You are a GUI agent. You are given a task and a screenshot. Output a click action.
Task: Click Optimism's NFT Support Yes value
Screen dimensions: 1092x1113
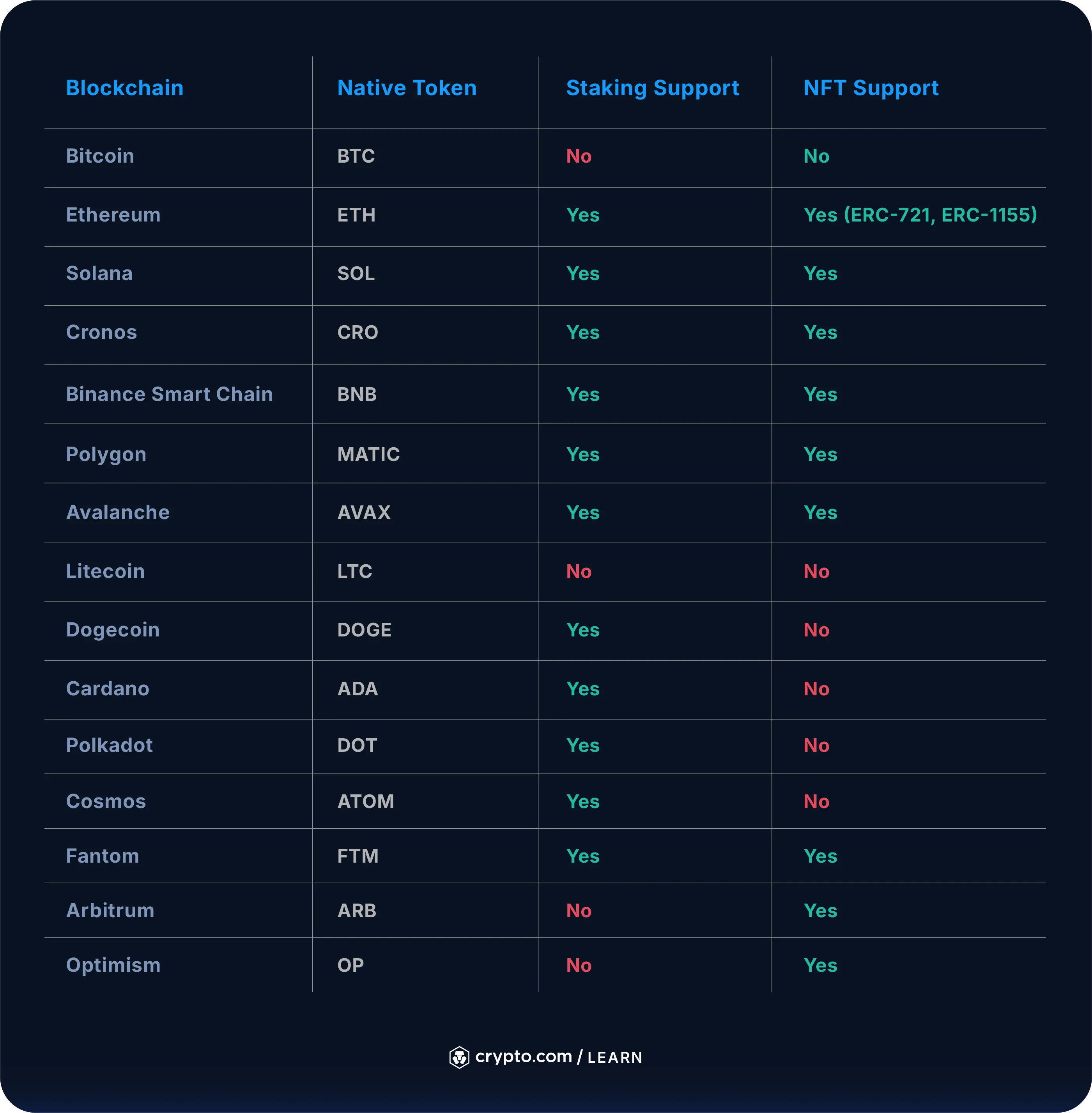(x=820, y=966)
